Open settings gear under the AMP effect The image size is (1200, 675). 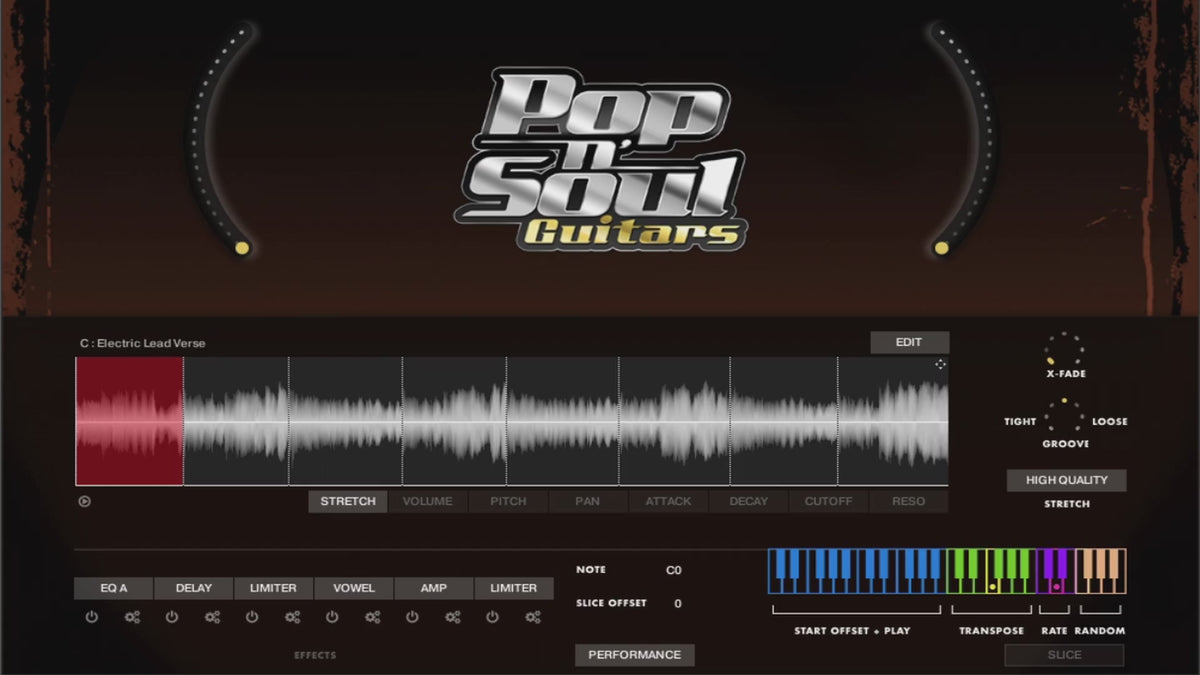[452, 618]
